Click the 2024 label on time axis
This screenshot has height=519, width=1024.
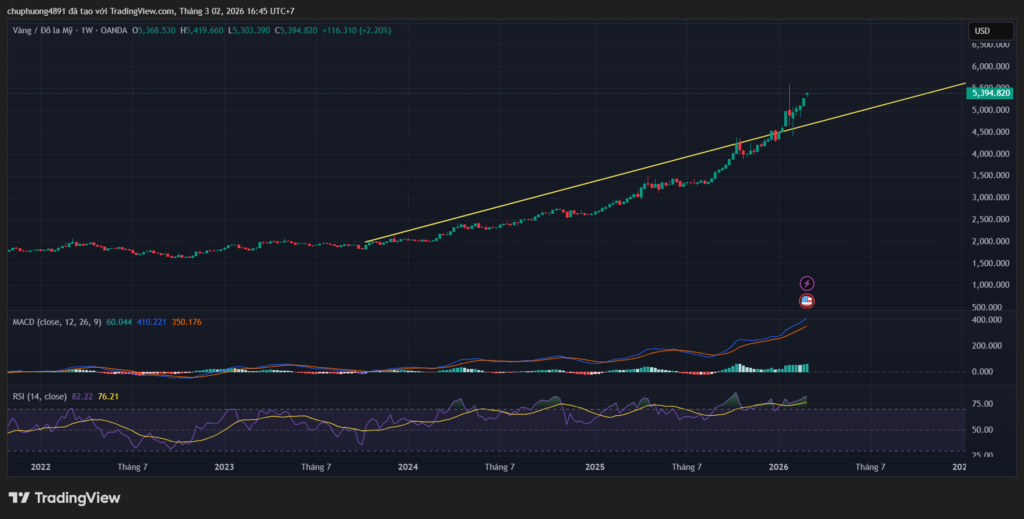tap(407, 466)
